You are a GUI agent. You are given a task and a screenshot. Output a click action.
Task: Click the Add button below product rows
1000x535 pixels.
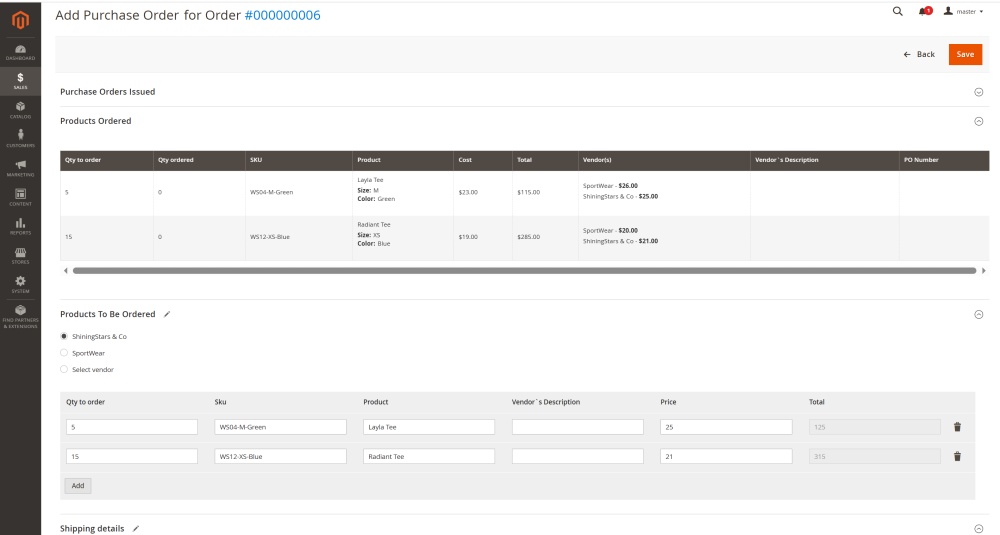point(77,486)
